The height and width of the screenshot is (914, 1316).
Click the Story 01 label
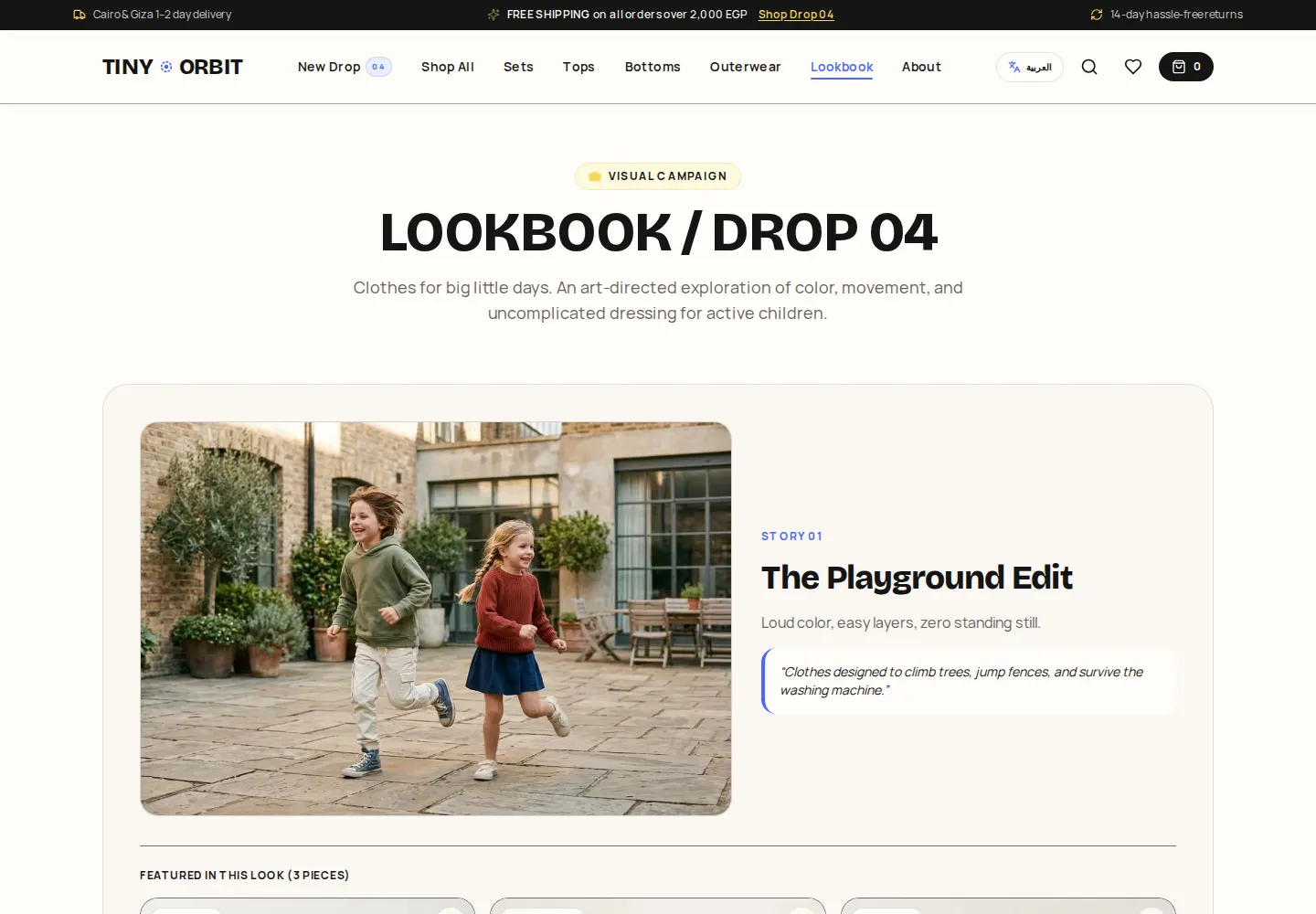(x=791, y=537)
